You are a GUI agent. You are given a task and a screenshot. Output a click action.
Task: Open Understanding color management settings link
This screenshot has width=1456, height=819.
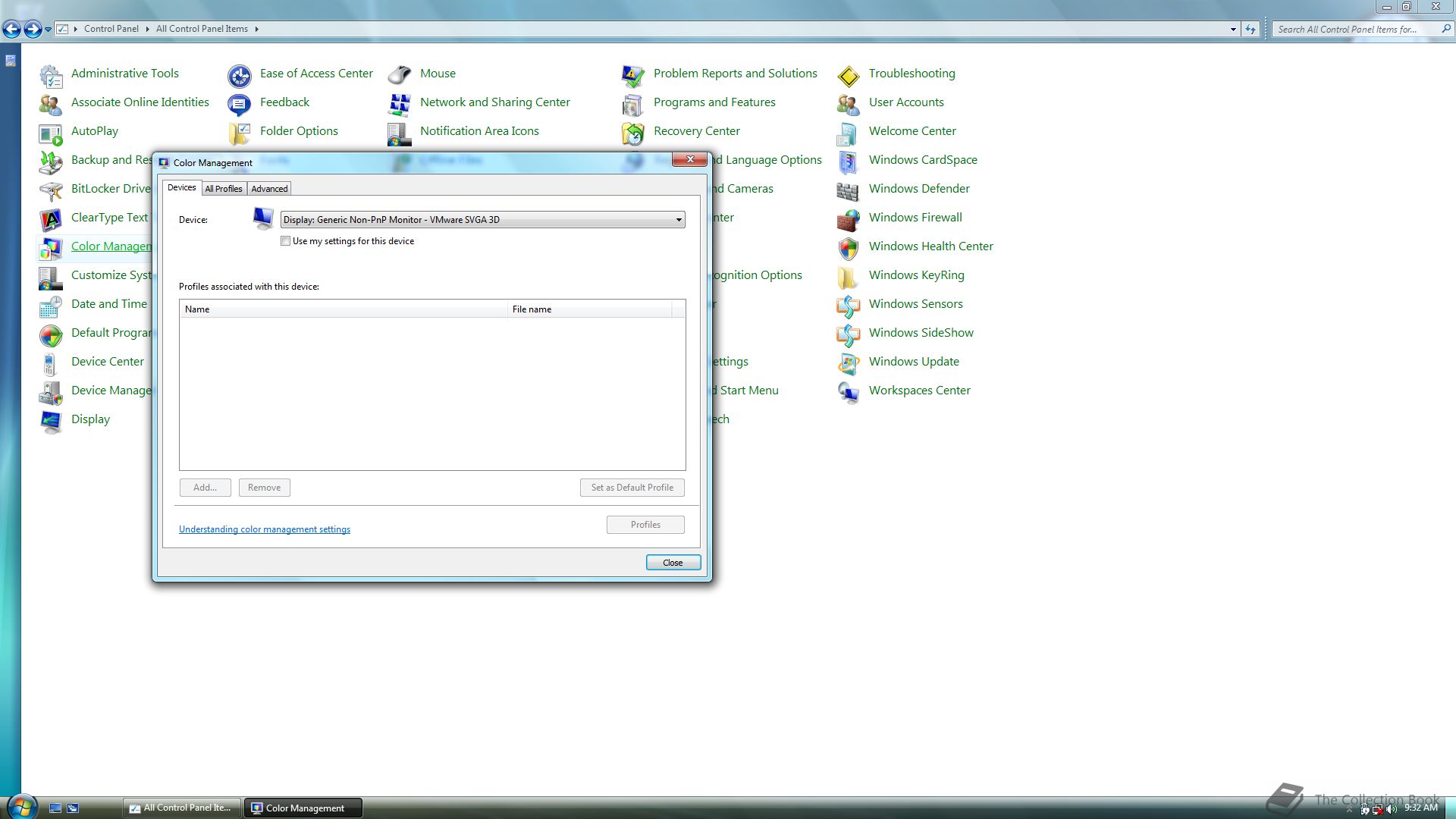[x=265, y=529]
